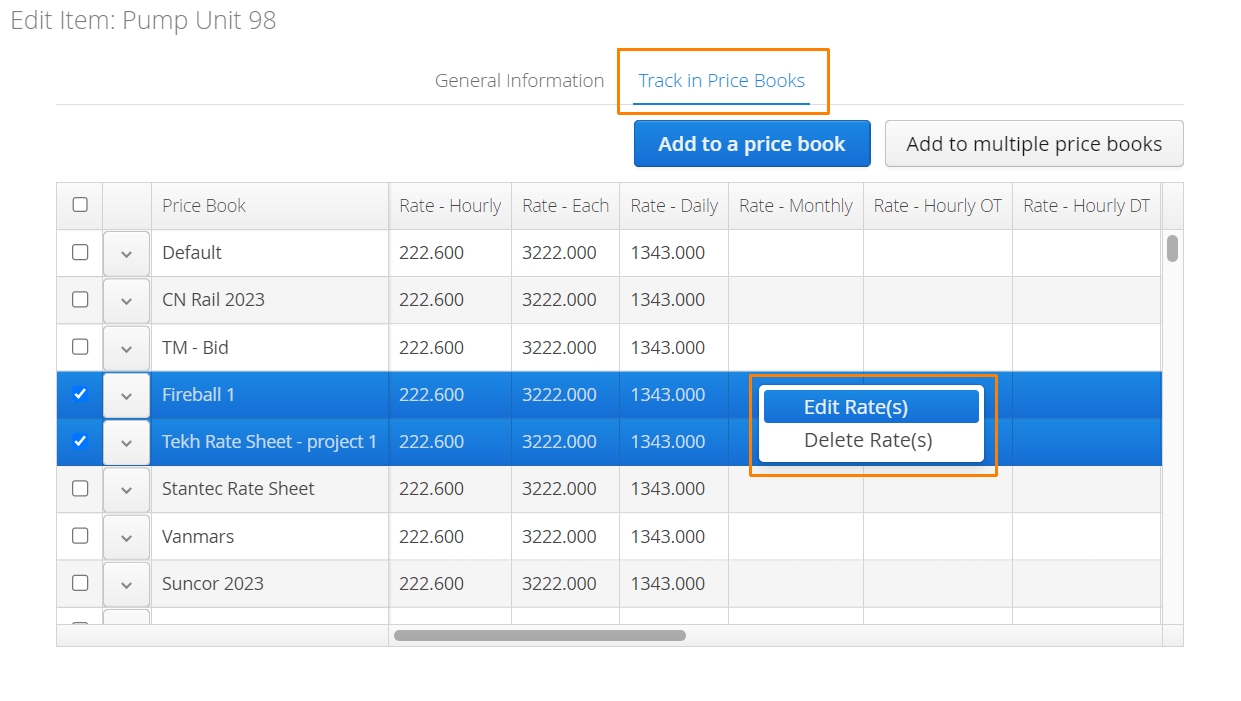The image size is (1241, 701).
Task: Click Fireball 1 hourly rate 222.600
Action: coord(450,395)
